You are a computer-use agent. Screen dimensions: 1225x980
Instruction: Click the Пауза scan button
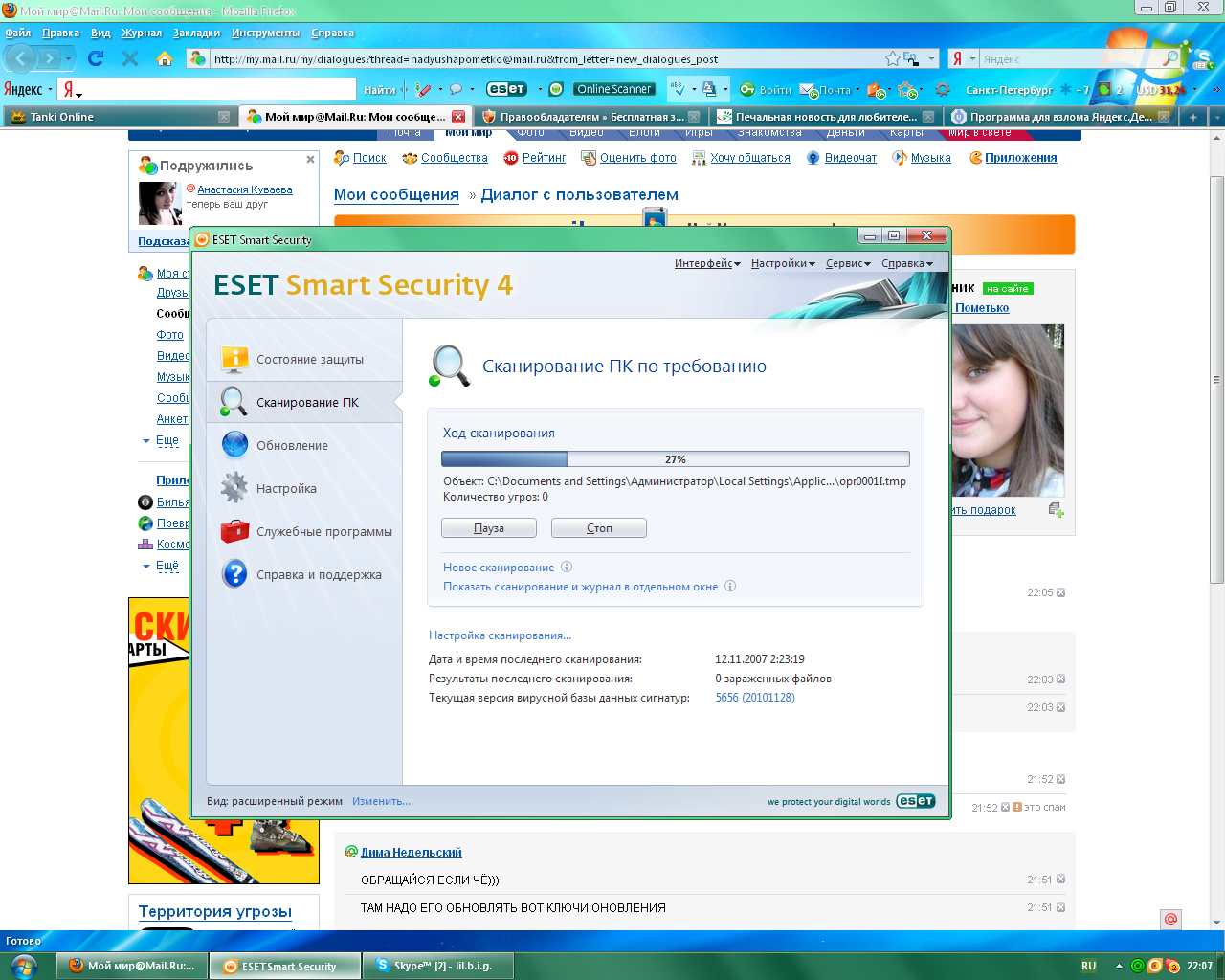pyautogui.click(x=489, y=528)
